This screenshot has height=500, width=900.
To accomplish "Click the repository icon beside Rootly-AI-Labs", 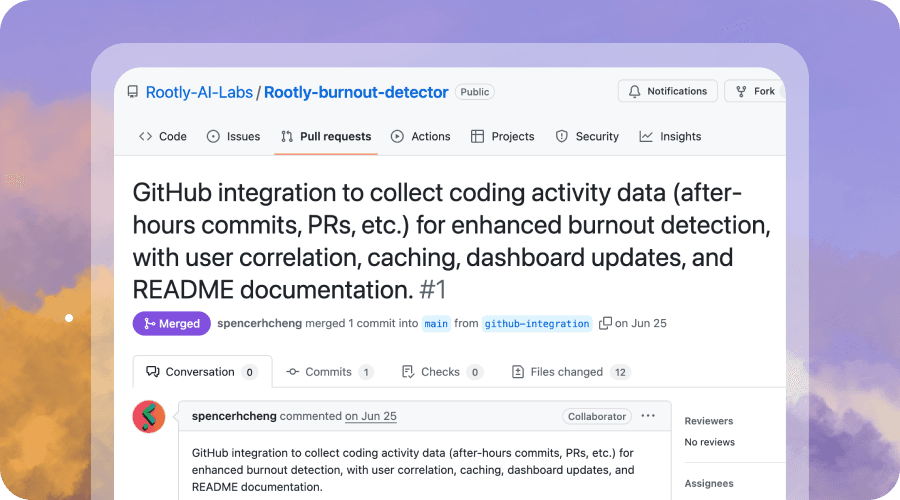I will 133,92.
